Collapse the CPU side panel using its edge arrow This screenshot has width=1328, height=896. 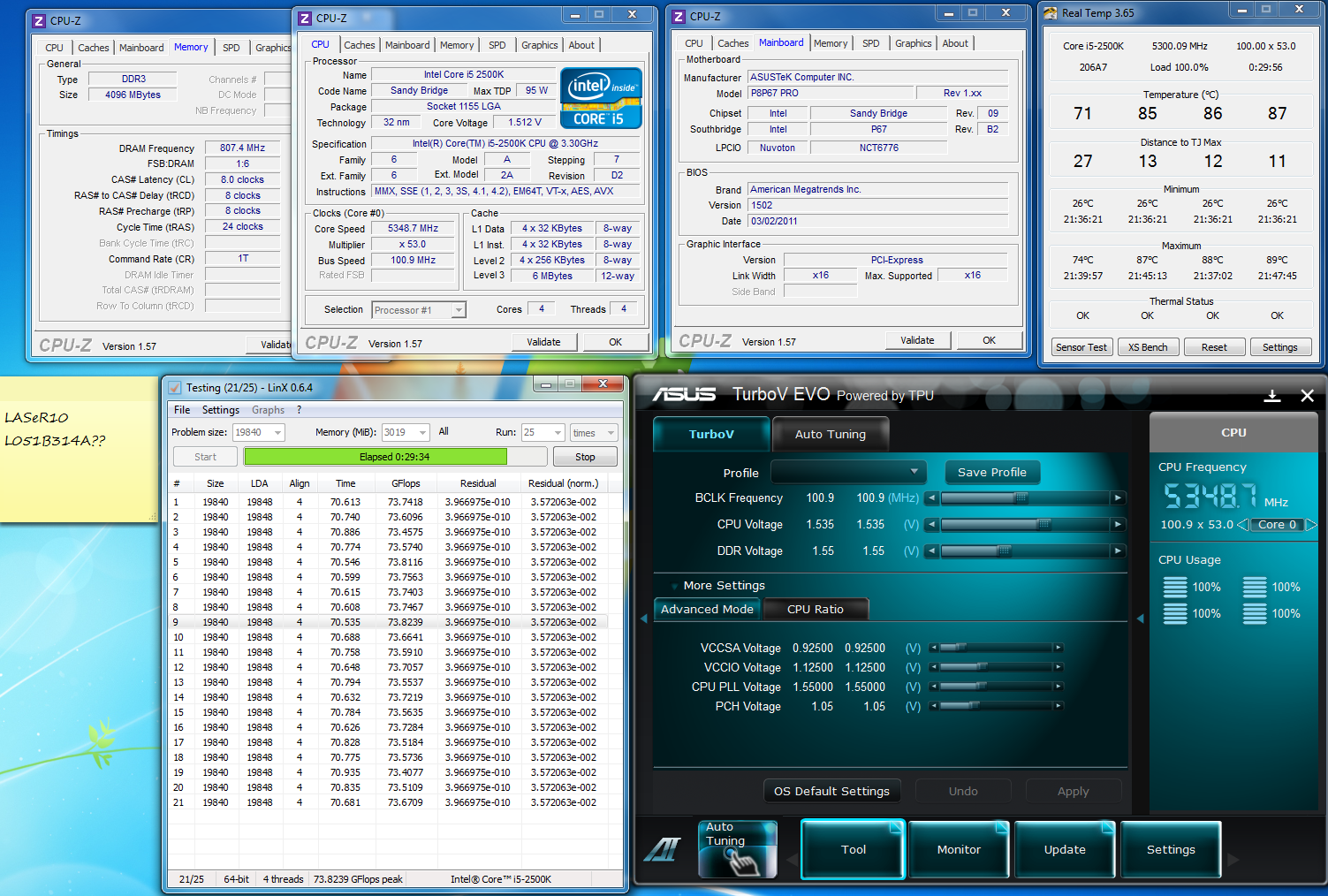[x=1141, y=619]
